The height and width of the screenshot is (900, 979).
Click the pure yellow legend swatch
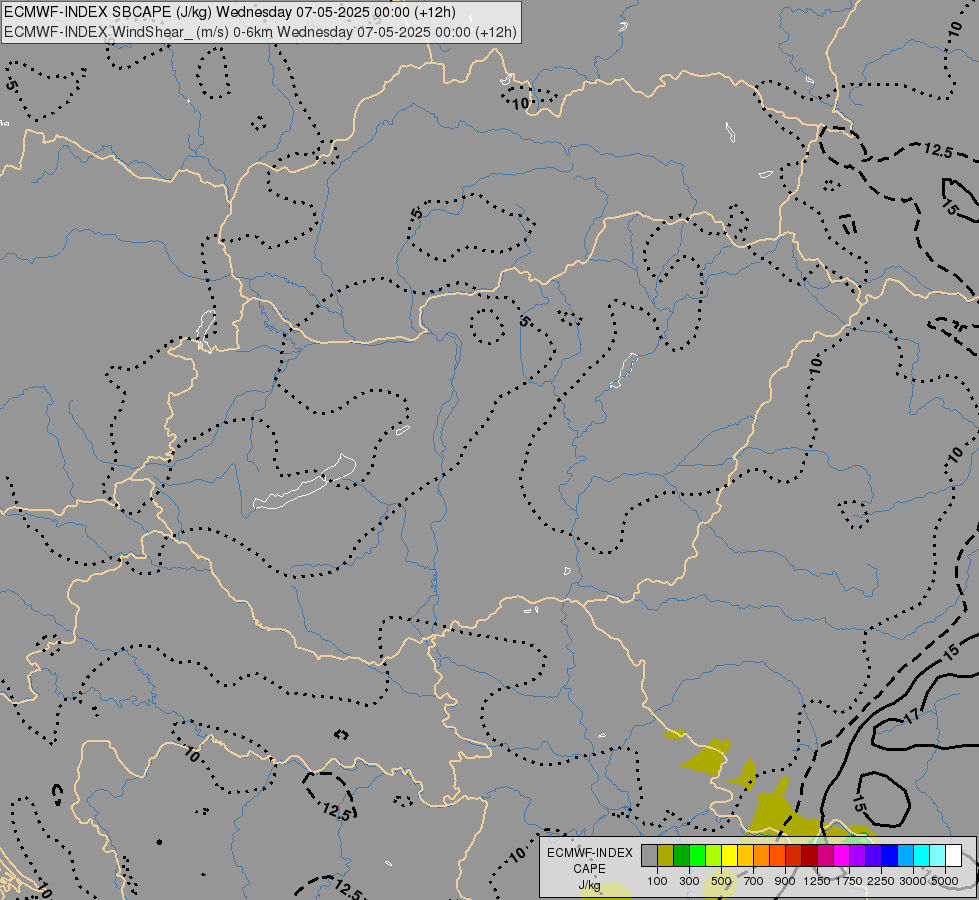pos(729,855)
